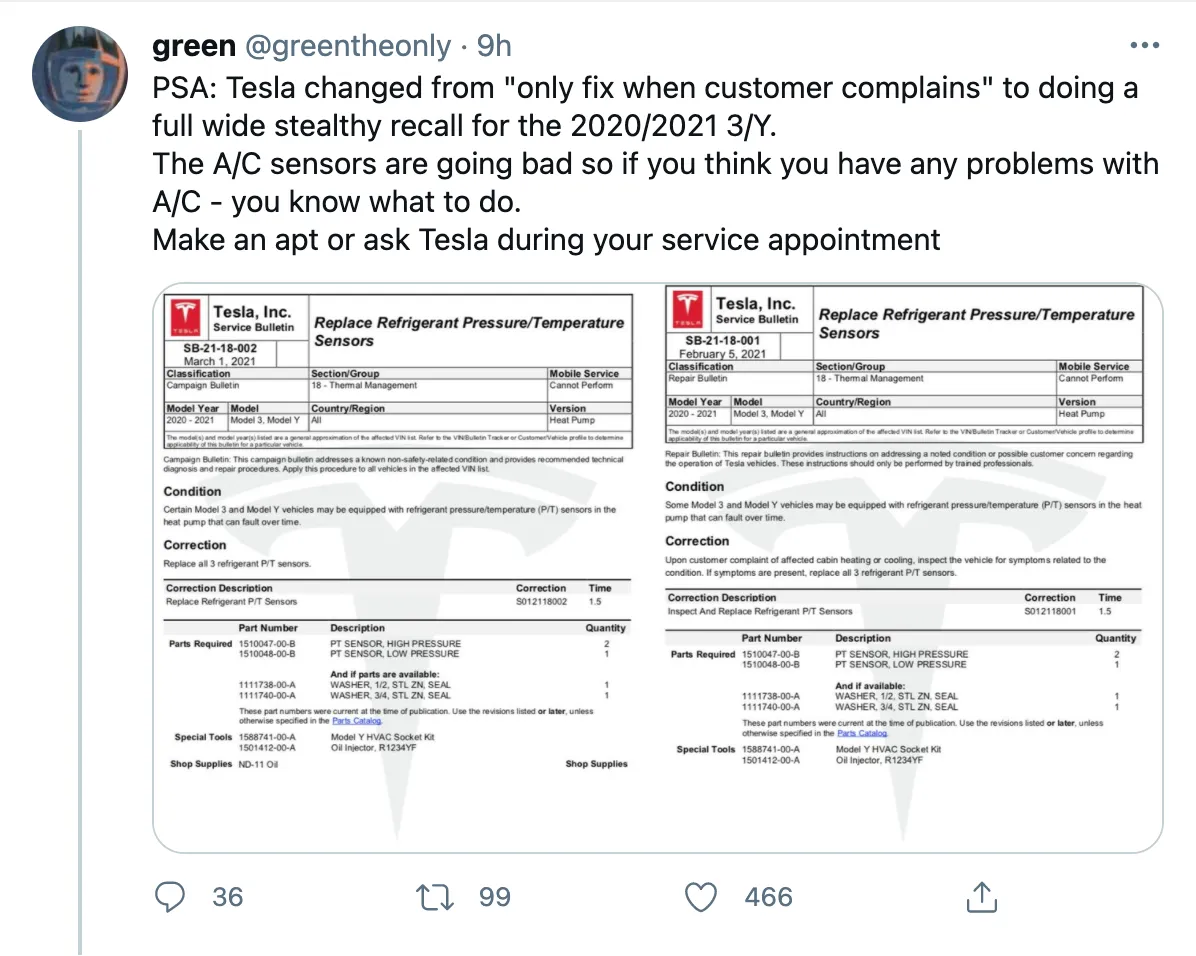The image size is (1196, 956).
Task: Click the retweet count 99
Action: [x=494, y=897]
